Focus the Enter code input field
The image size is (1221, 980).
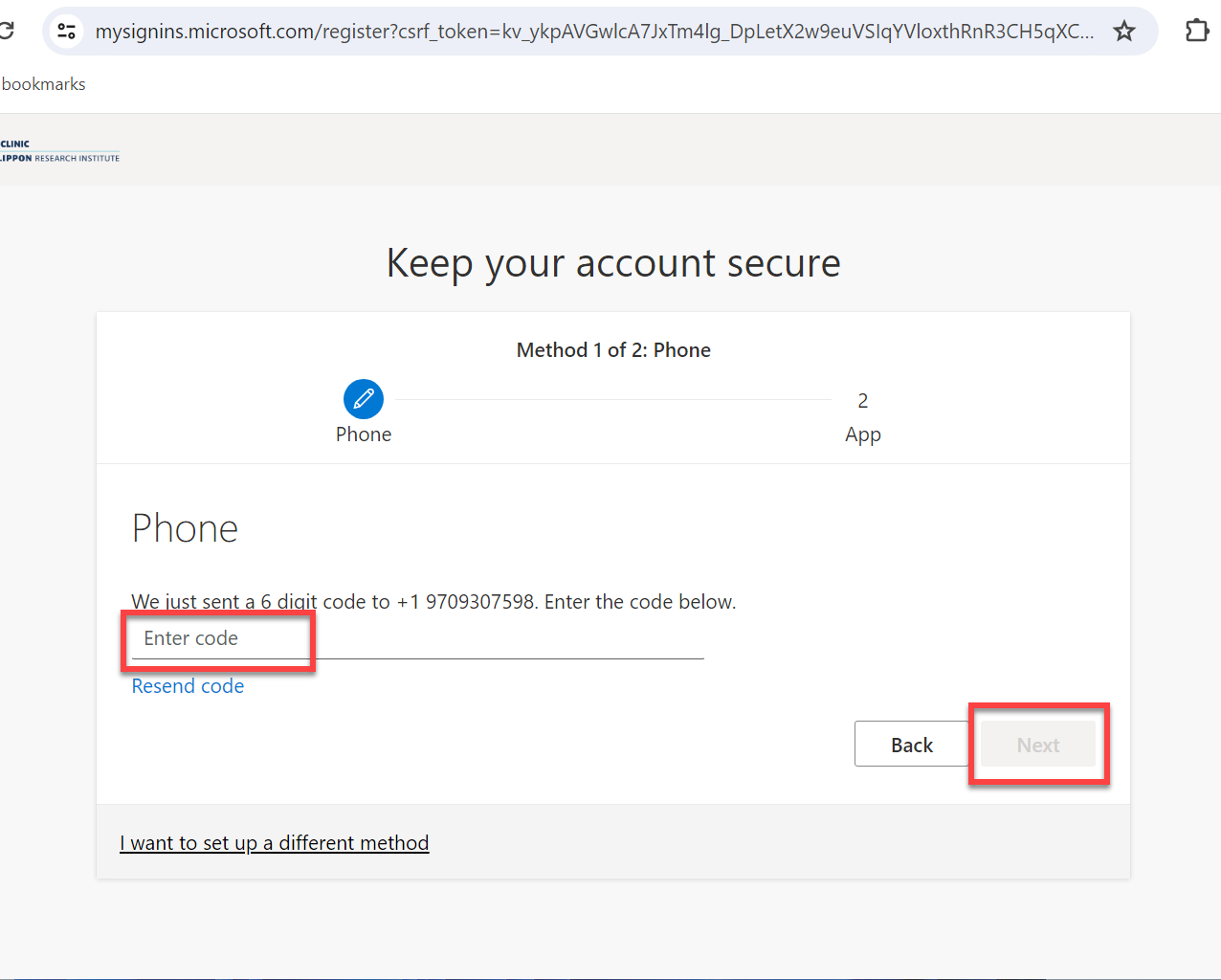coord(416,639)
